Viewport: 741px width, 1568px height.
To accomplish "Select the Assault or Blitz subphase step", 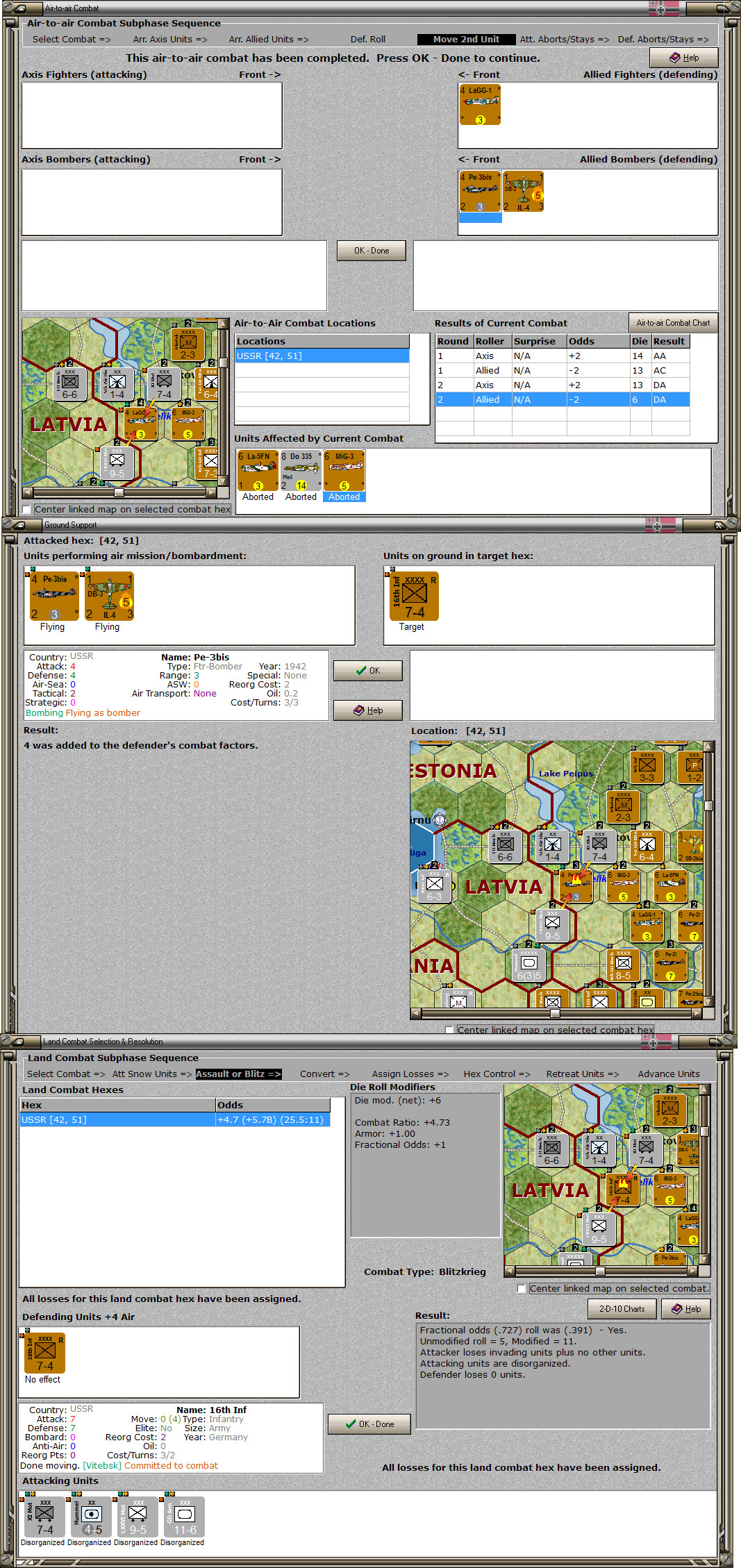I will click(x=238, y=1074).
